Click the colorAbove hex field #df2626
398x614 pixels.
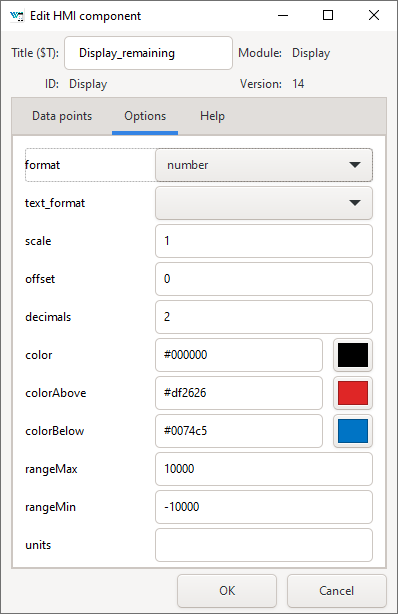[x=239, y=393]
